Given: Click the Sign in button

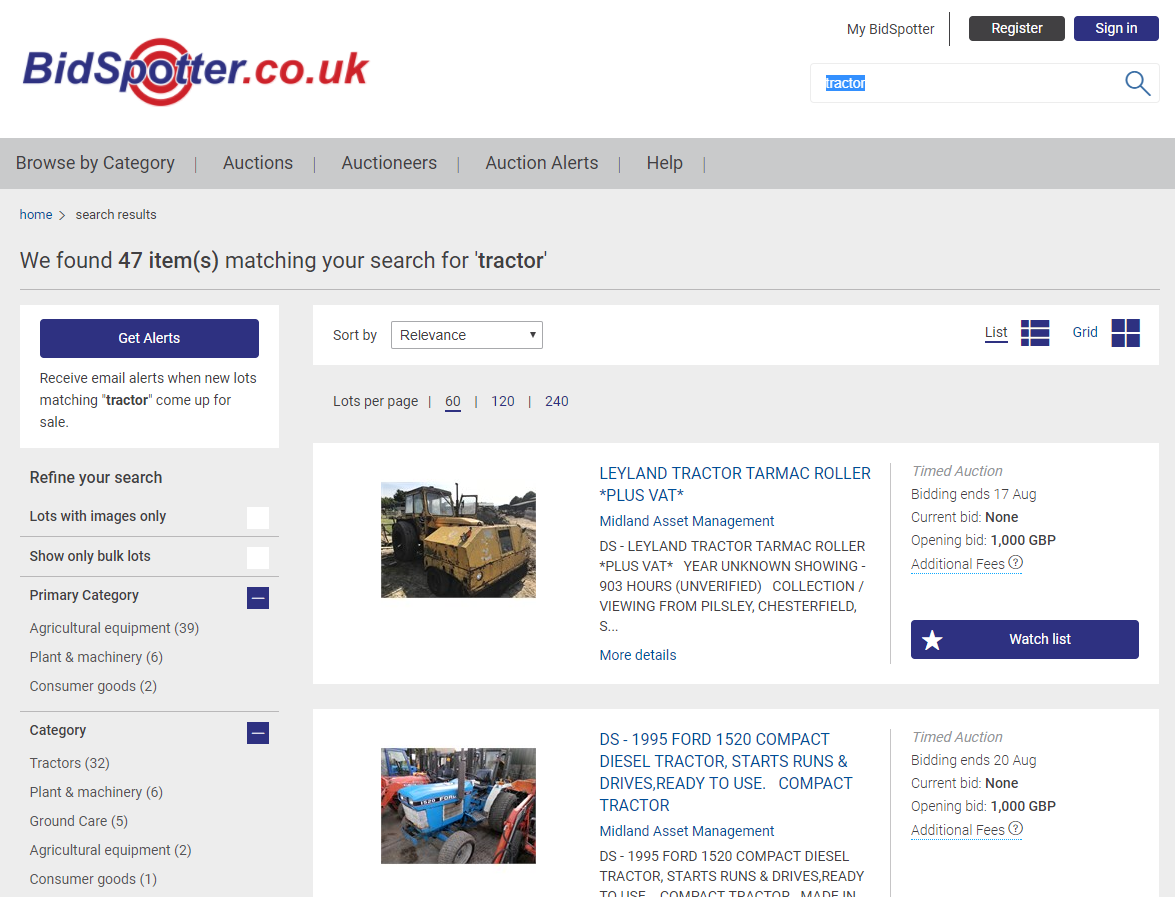Looking at the screenshot, I should pyautogui.click(x=1116, y=28).
